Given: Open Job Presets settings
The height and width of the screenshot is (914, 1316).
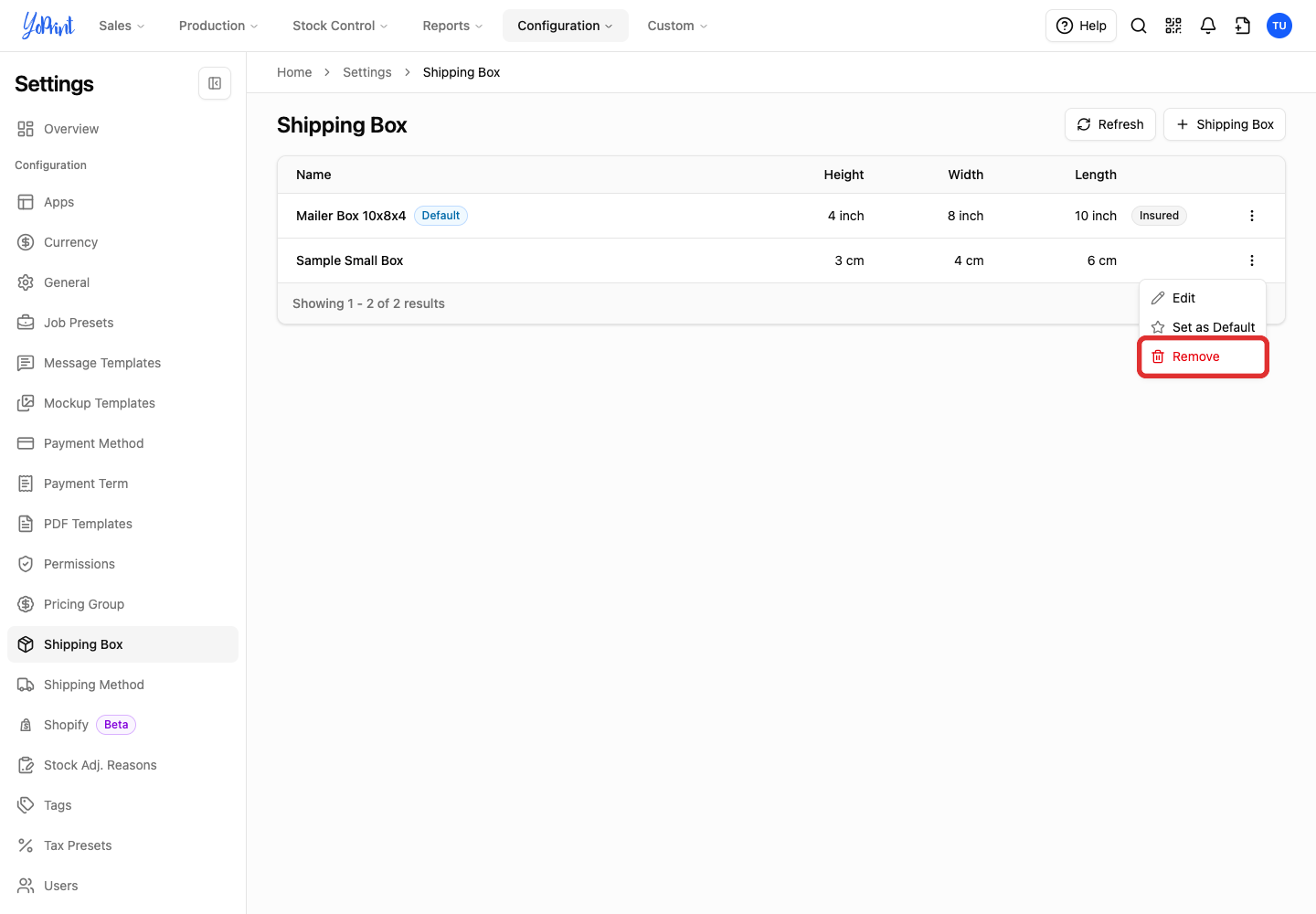Looking at the screenshot, I should coord(122,323).
